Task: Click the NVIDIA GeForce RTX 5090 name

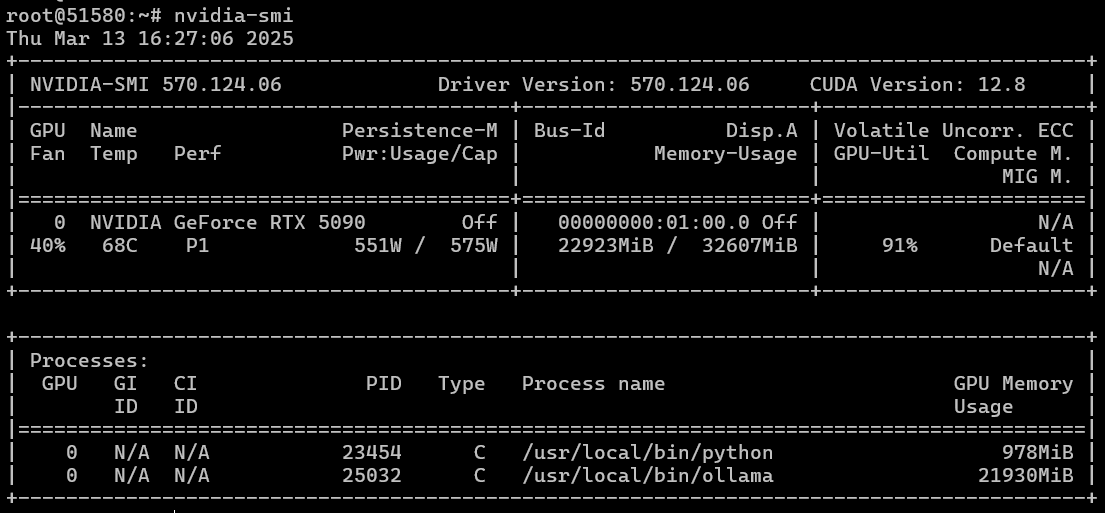Action: click(x=228, y=223)
